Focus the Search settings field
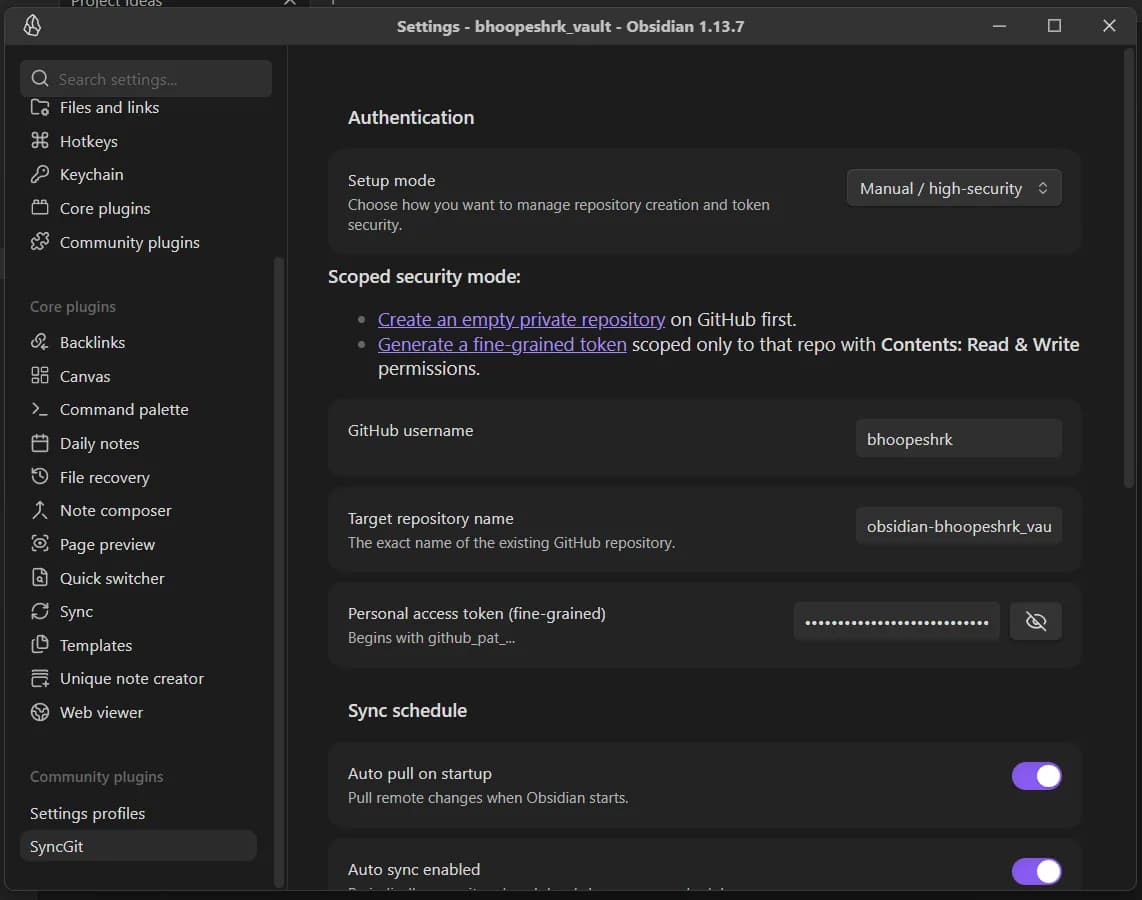 coord(146,79)
